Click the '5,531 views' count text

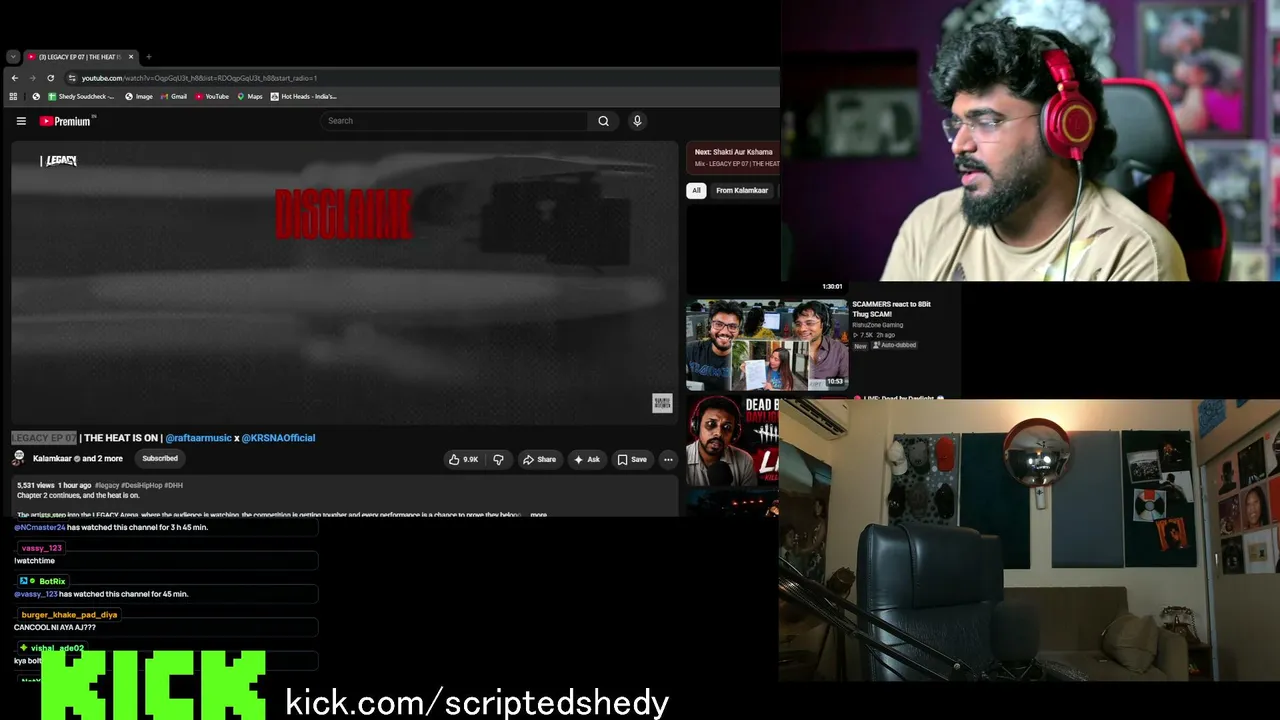pos(34,485)
